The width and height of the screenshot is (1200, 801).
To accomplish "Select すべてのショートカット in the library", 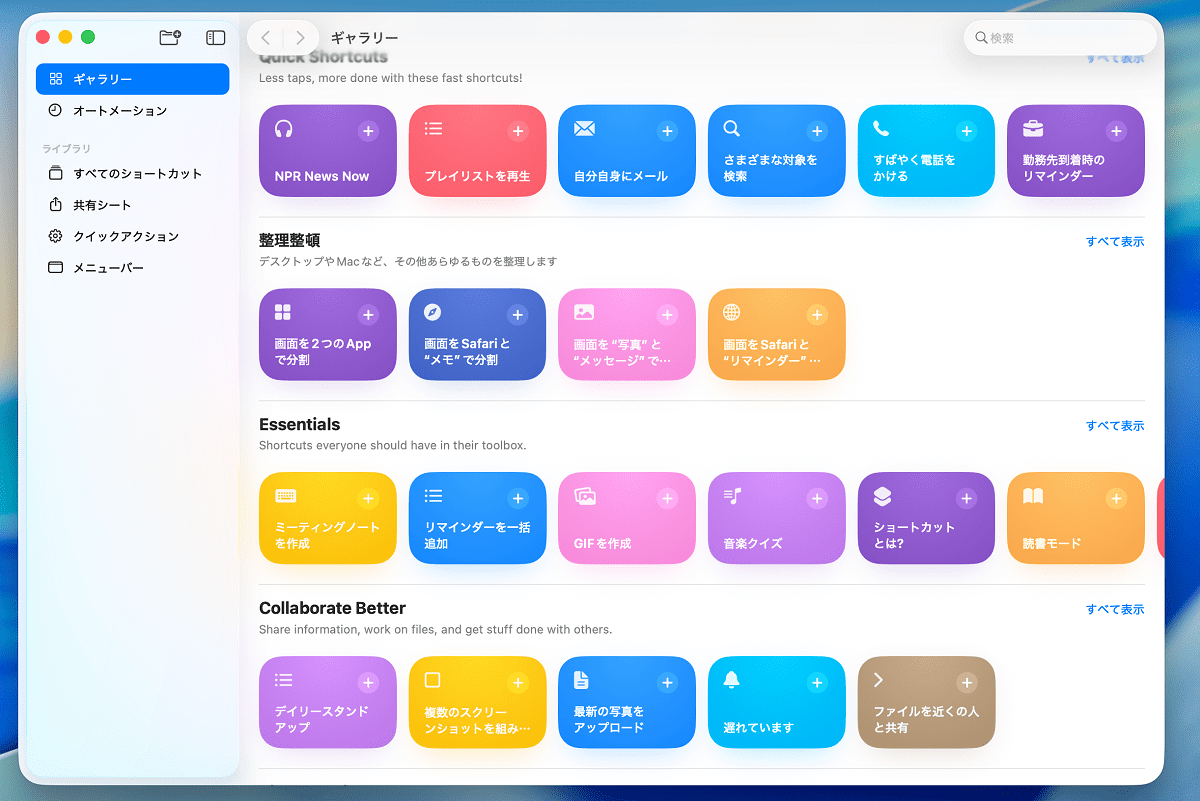I will click(x=132, y=174).
